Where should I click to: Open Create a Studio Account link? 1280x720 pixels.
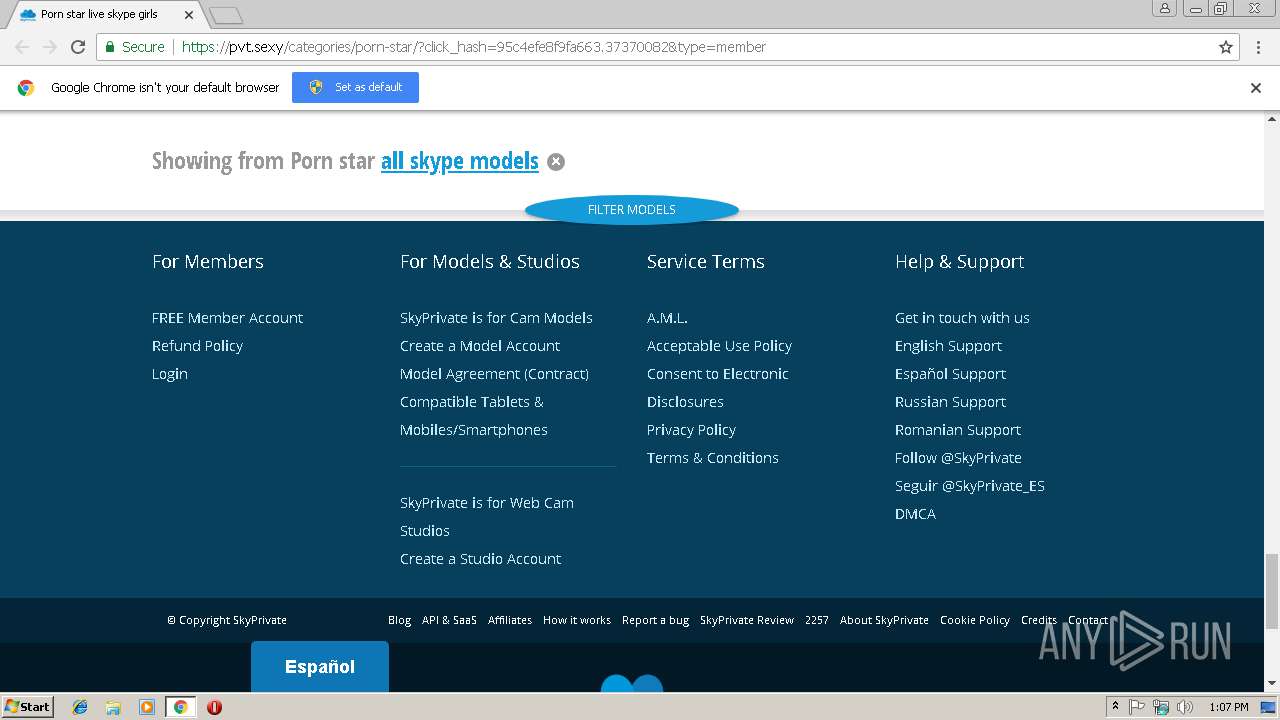[x=481, y=559]
